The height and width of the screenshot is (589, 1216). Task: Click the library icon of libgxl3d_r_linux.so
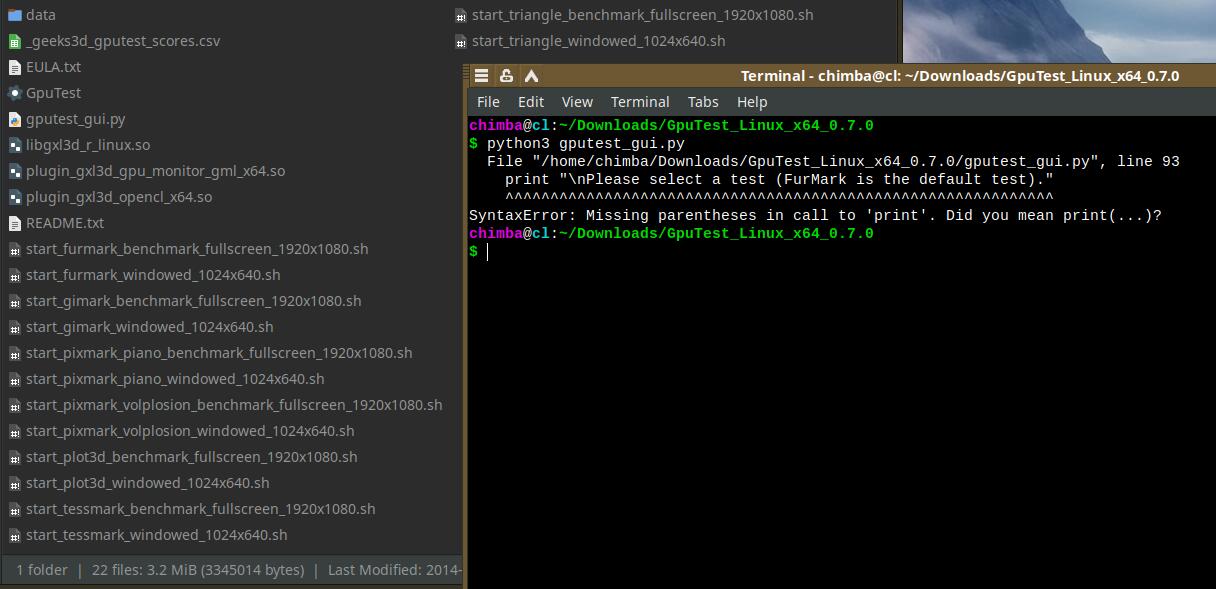tap(14, 145)
